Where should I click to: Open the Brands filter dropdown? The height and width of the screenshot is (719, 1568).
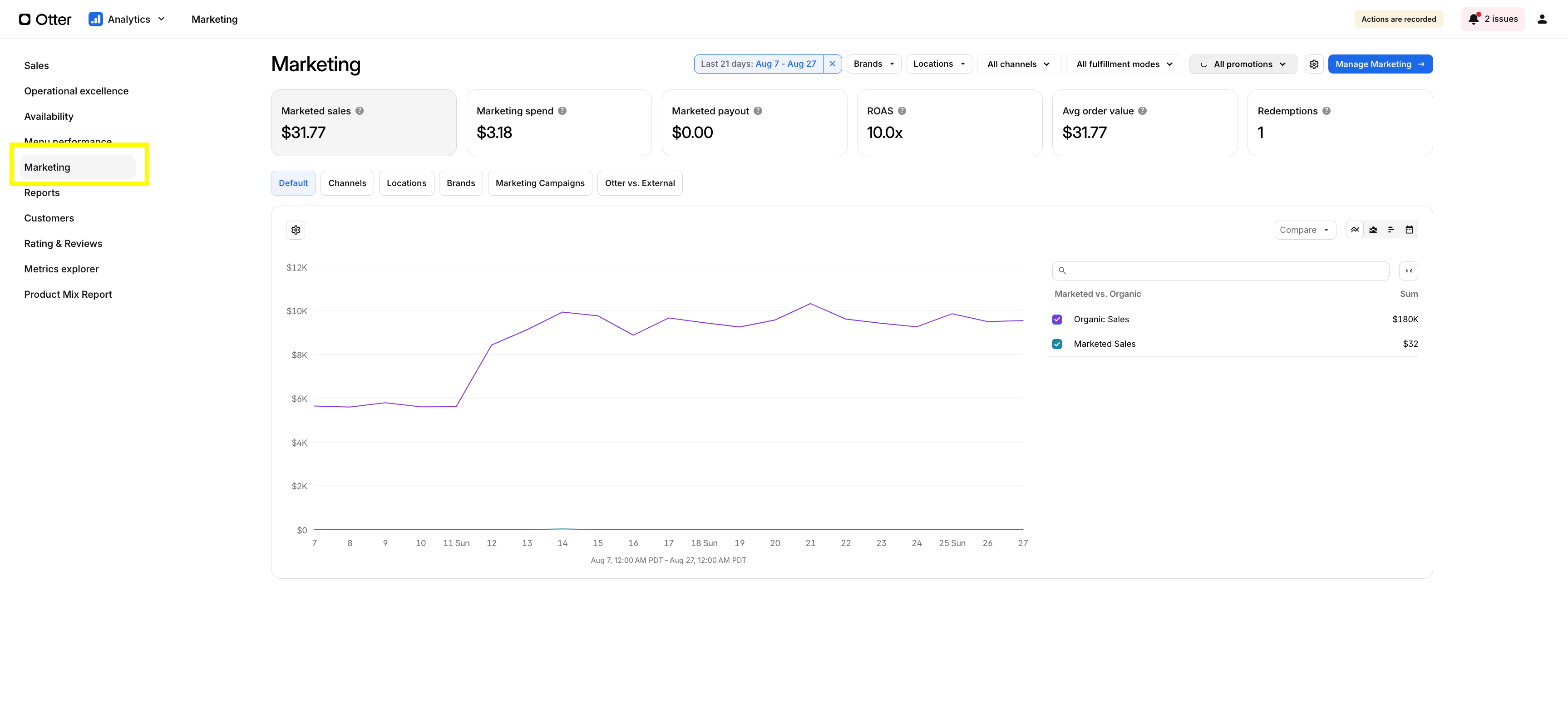click(874, 64)
